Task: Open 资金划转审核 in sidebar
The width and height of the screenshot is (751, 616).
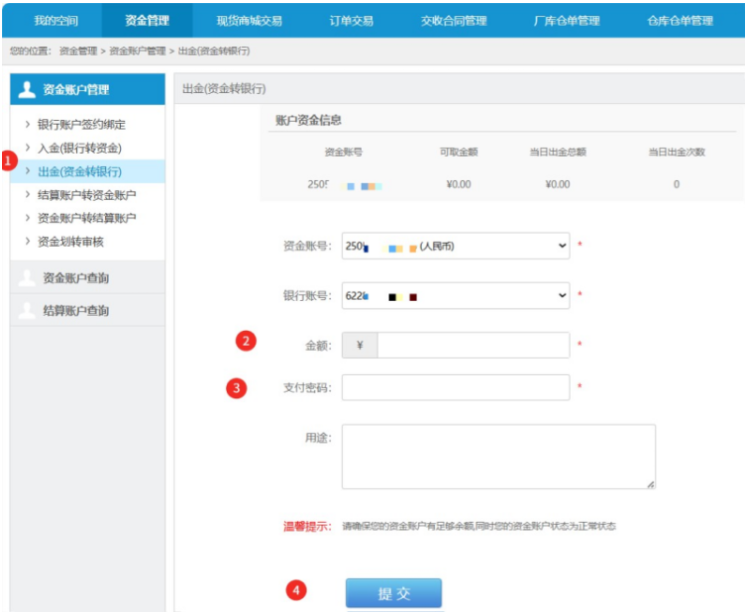Action: (72, 241)
